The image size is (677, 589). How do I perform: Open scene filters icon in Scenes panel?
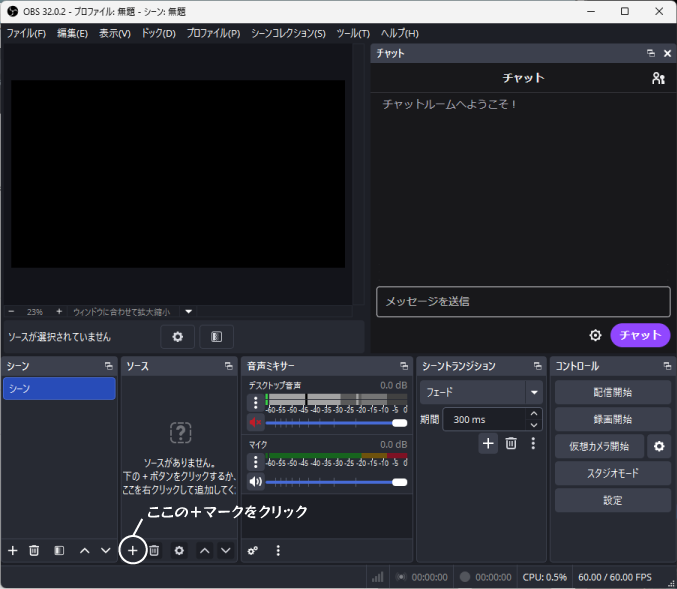tap(59, 550)
